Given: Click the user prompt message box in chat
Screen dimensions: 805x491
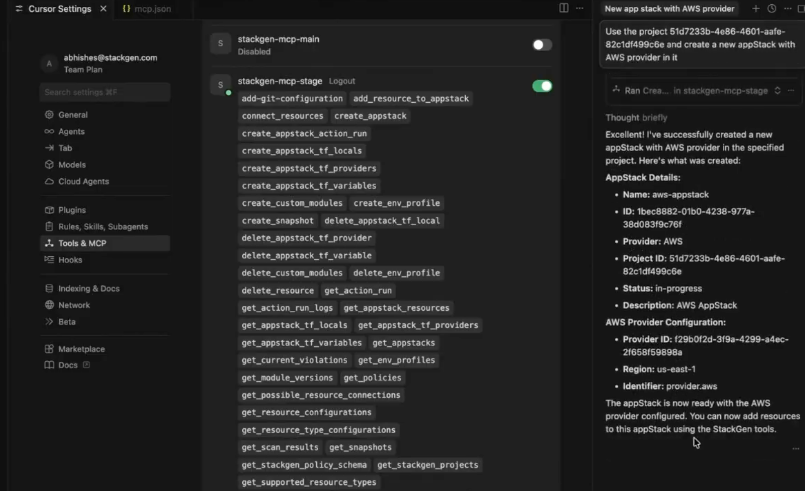Looking at the screenshot, I should [702, 45].
